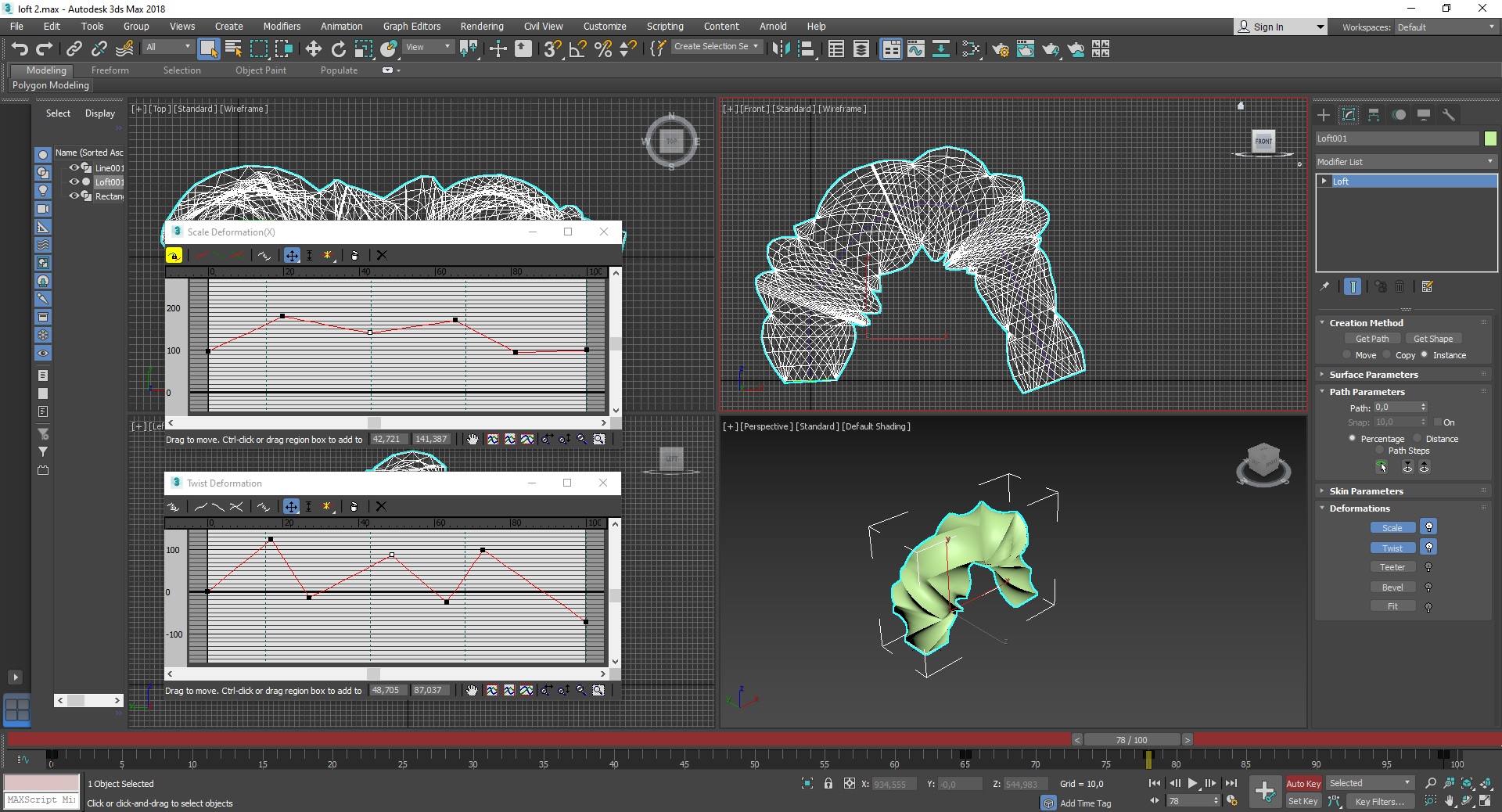Open the Rendering menu
This screenshot has width=1502, height=812.
pos(482,27)
